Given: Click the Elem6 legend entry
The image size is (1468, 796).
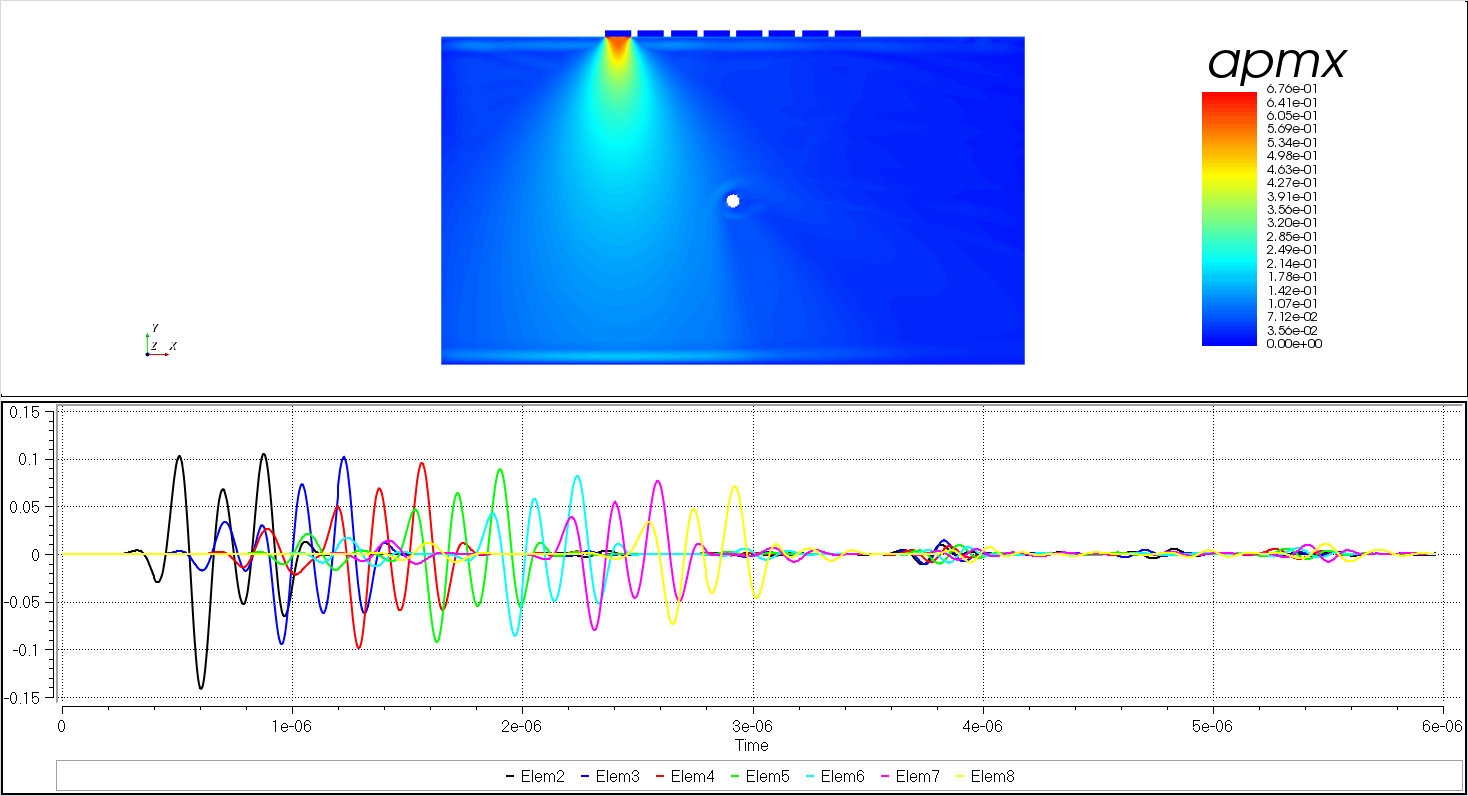Looking at the screenshot, I should click(837, 776).
